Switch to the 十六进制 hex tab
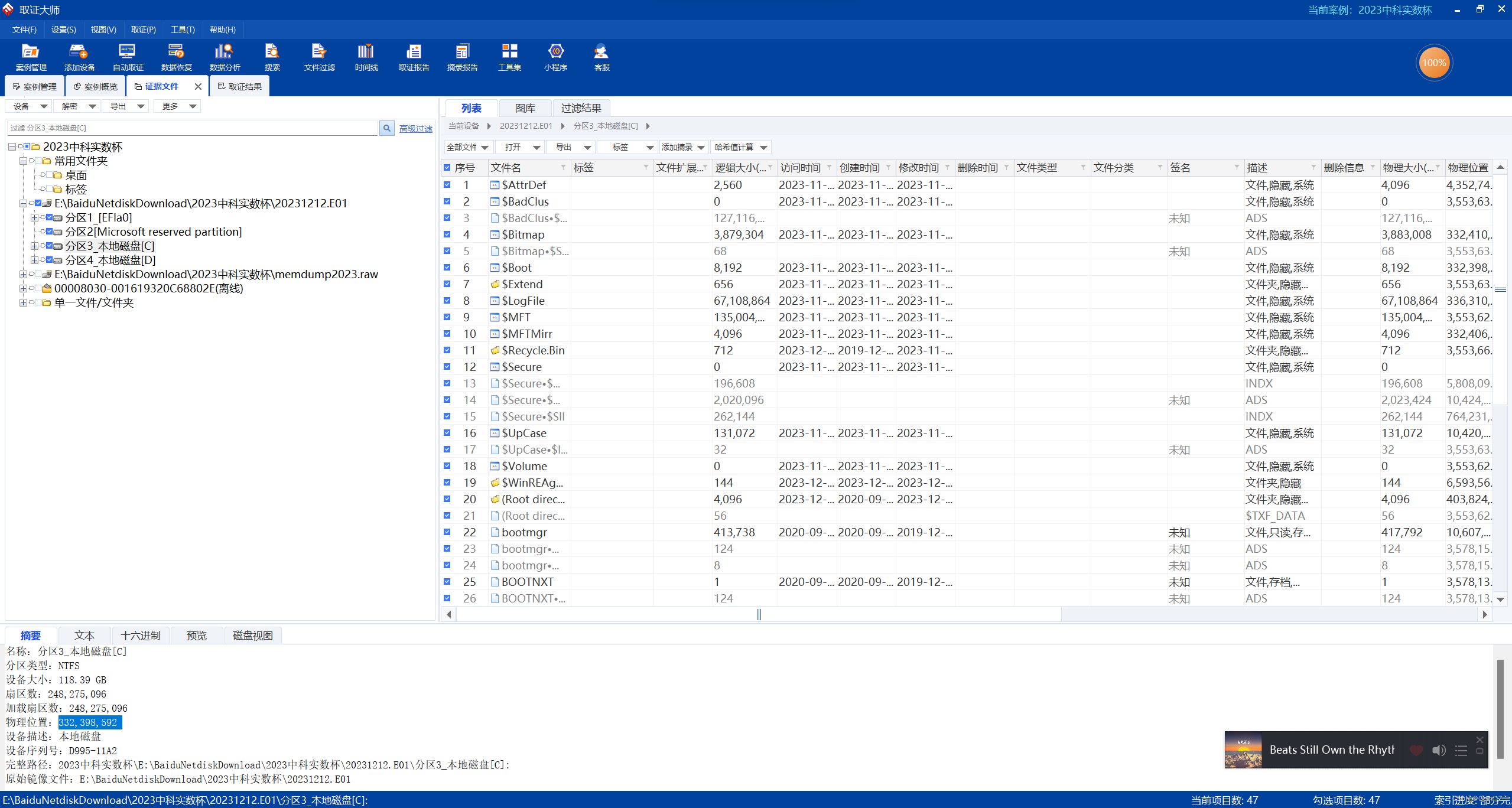Image resolution: width=1512 pixels, height=808 pixels. pos(140,636)
